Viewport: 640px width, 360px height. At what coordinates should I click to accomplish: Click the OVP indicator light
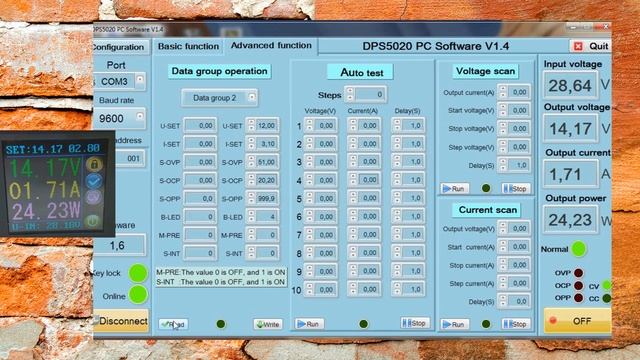click(x=578, y=273)
